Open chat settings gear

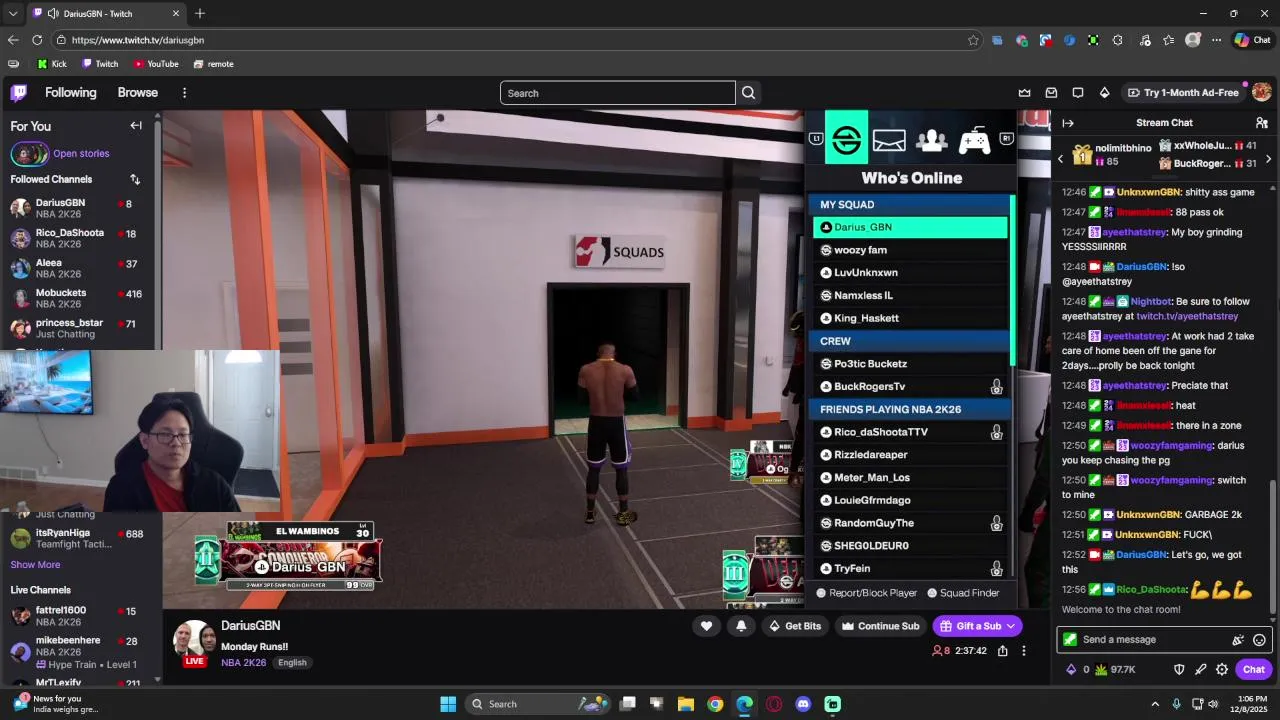pos(1222,670)
